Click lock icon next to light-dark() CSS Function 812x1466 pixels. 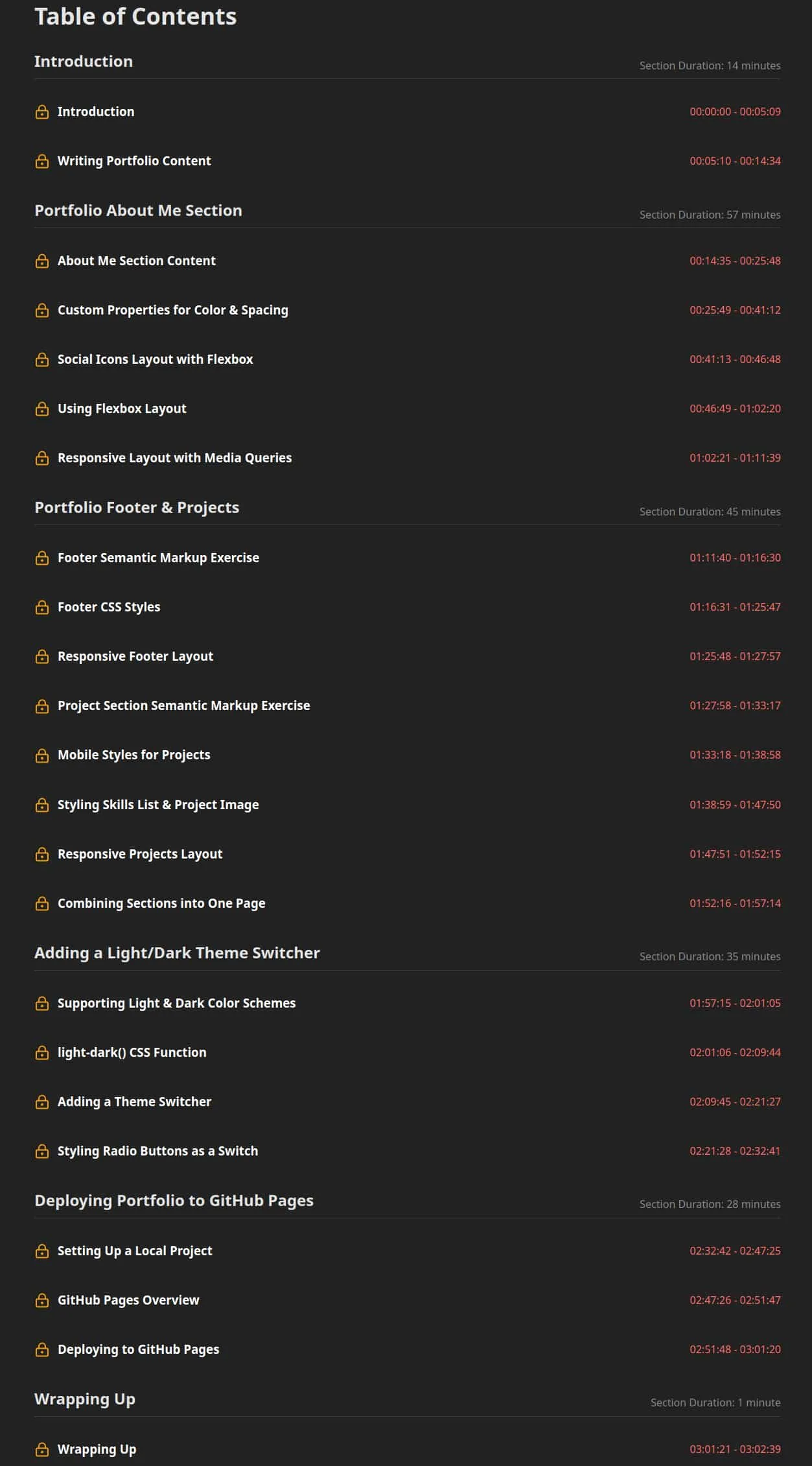point(42,1053)
